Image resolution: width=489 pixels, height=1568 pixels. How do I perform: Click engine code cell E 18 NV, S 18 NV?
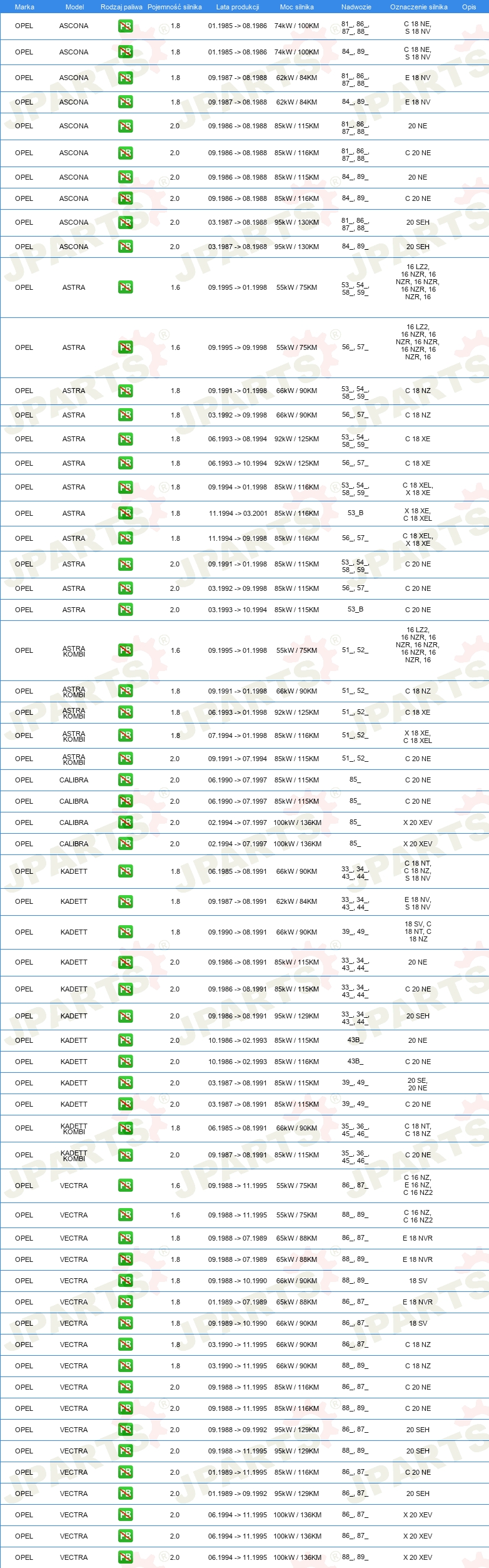pyautogui.click(x=418, y=903)
